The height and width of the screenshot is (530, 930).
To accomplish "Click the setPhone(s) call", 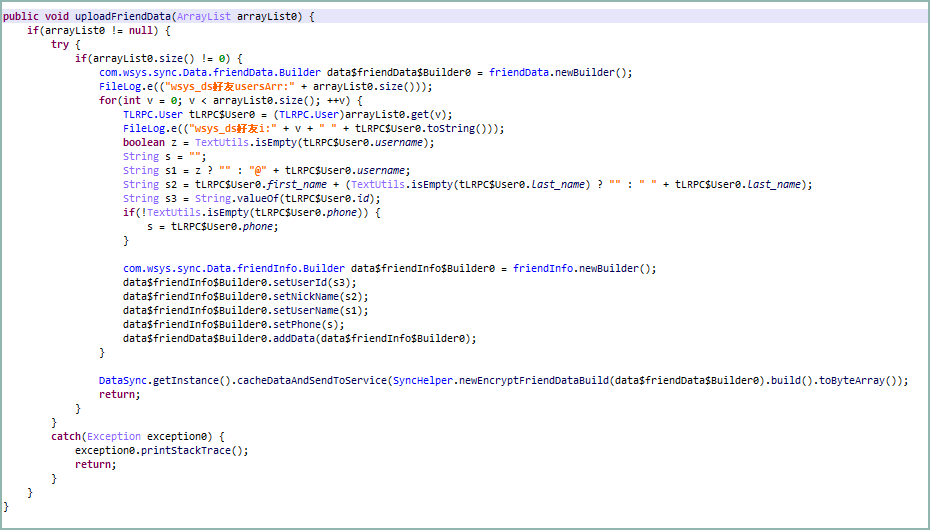I will [x=306, y=324].
